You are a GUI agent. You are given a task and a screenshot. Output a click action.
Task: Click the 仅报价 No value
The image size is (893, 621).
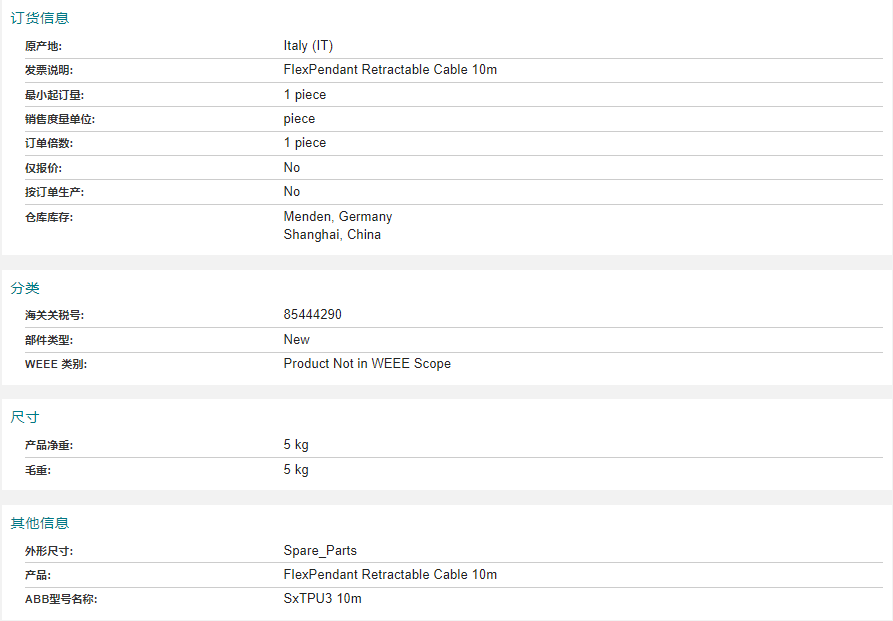292,167
